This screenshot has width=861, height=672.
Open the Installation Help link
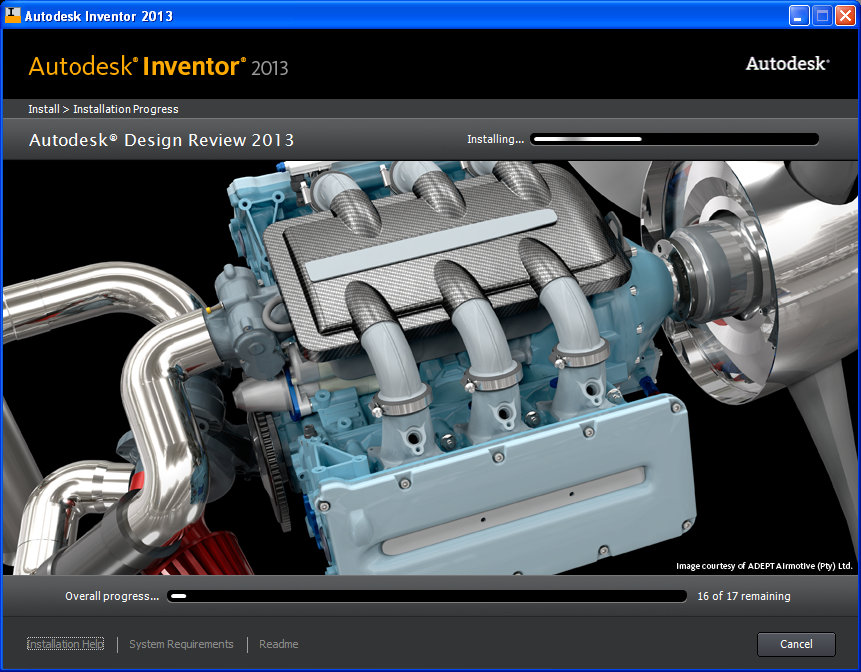(65, 644)
